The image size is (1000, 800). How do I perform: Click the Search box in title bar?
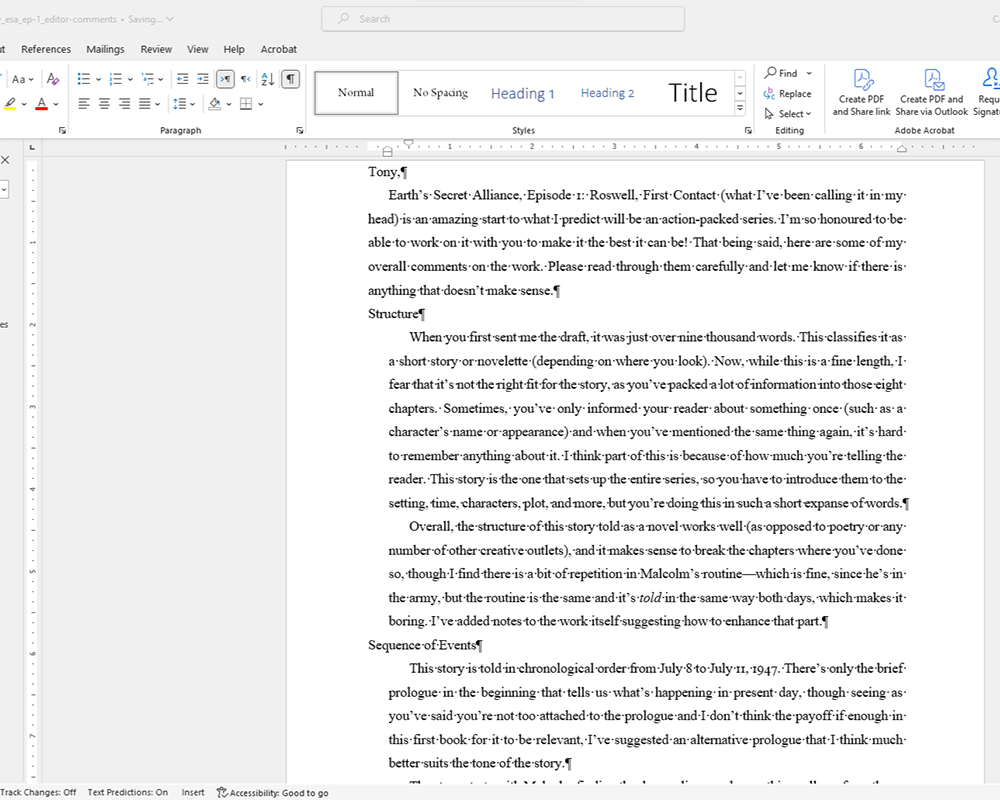pos(503,19)
